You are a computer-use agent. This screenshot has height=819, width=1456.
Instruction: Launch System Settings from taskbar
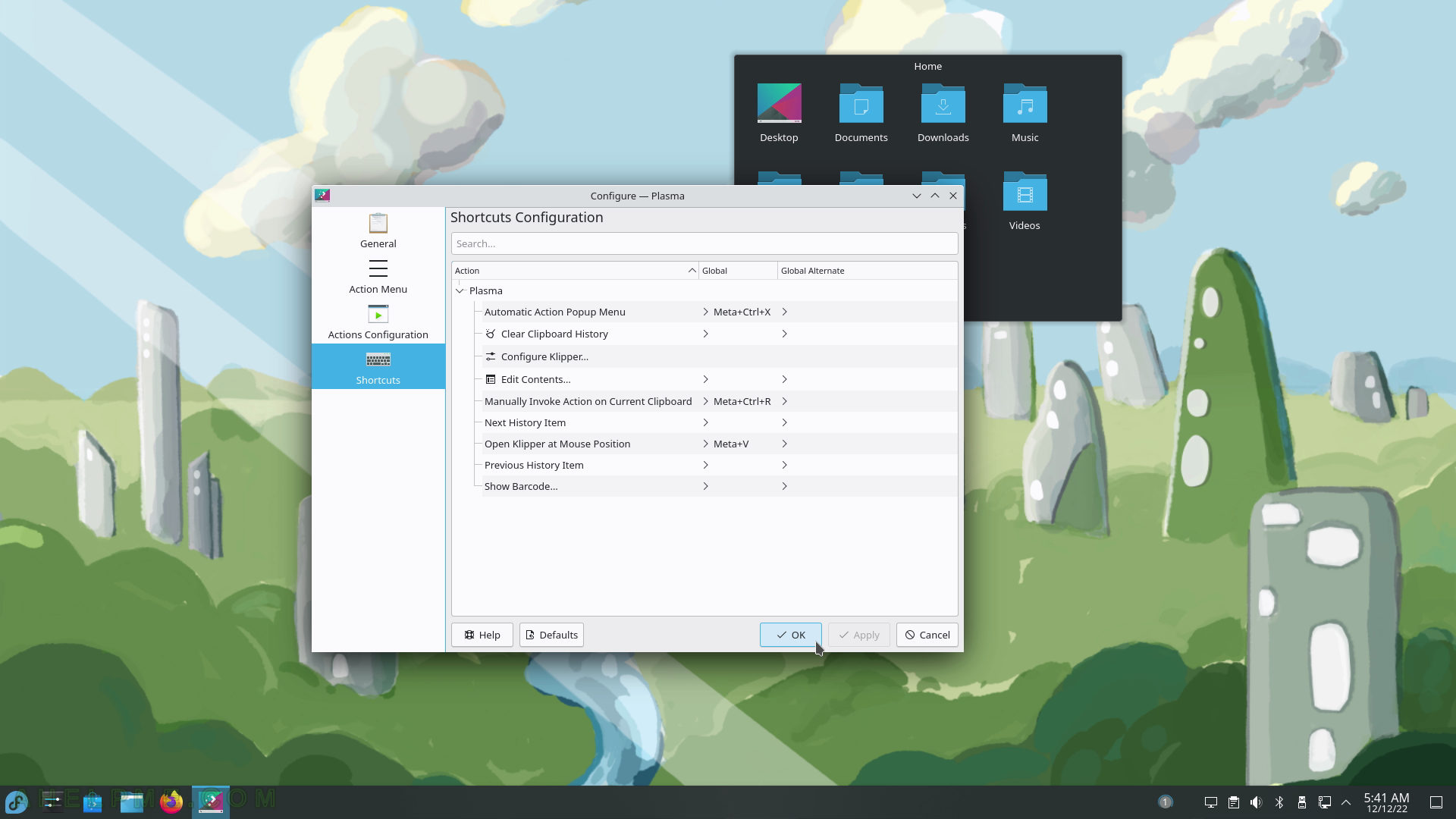pos(53,802)
